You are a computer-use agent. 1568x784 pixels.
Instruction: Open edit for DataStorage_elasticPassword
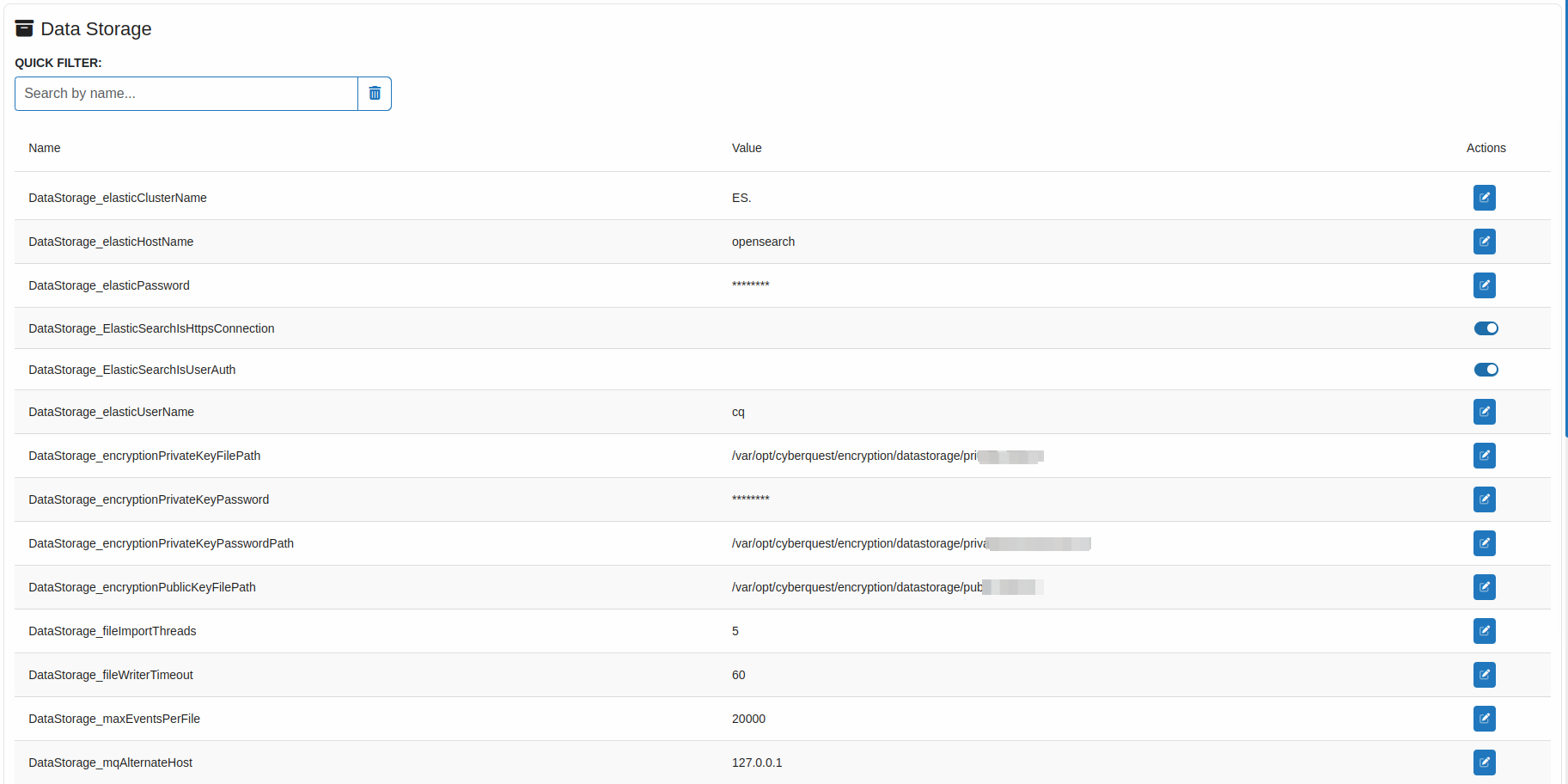(1484, 285)
